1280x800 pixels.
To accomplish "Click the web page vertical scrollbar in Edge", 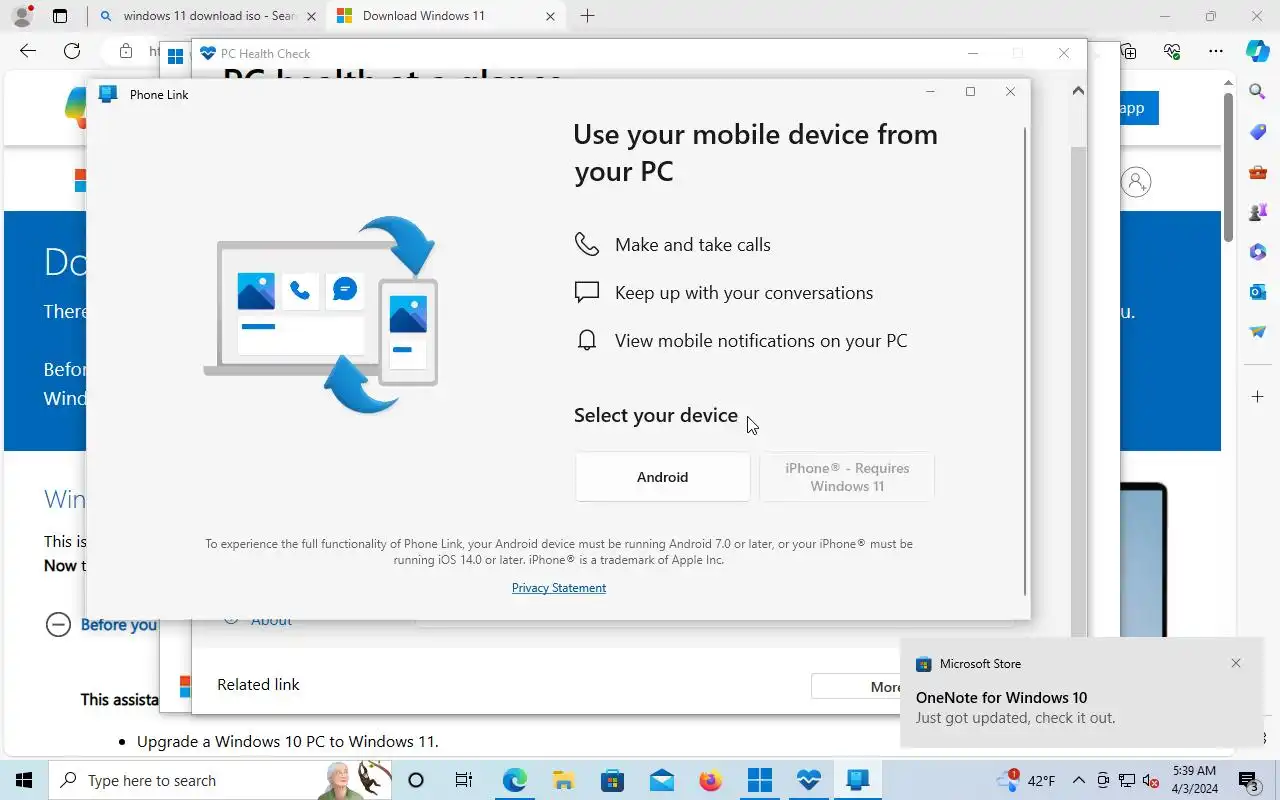I will tap(1228, 170).
